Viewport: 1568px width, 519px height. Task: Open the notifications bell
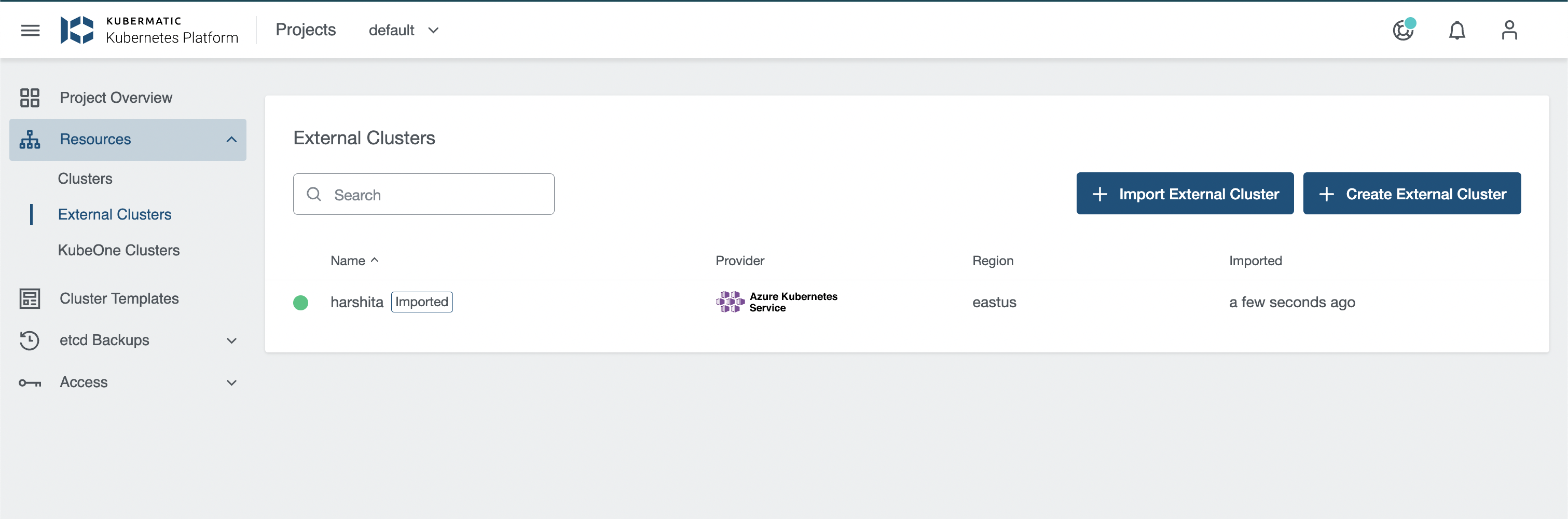pos(1456,30)
